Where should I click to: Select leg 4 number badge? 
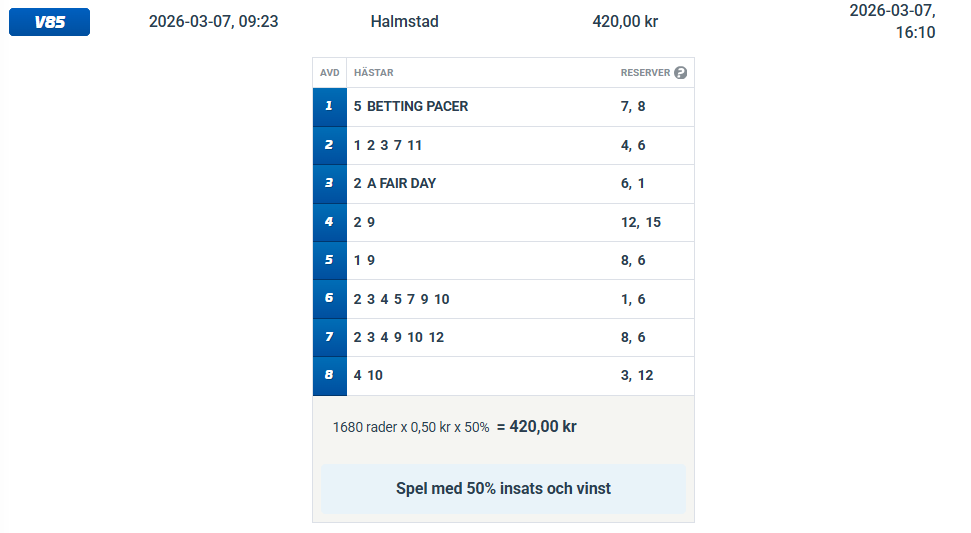(x=329, y=222)
